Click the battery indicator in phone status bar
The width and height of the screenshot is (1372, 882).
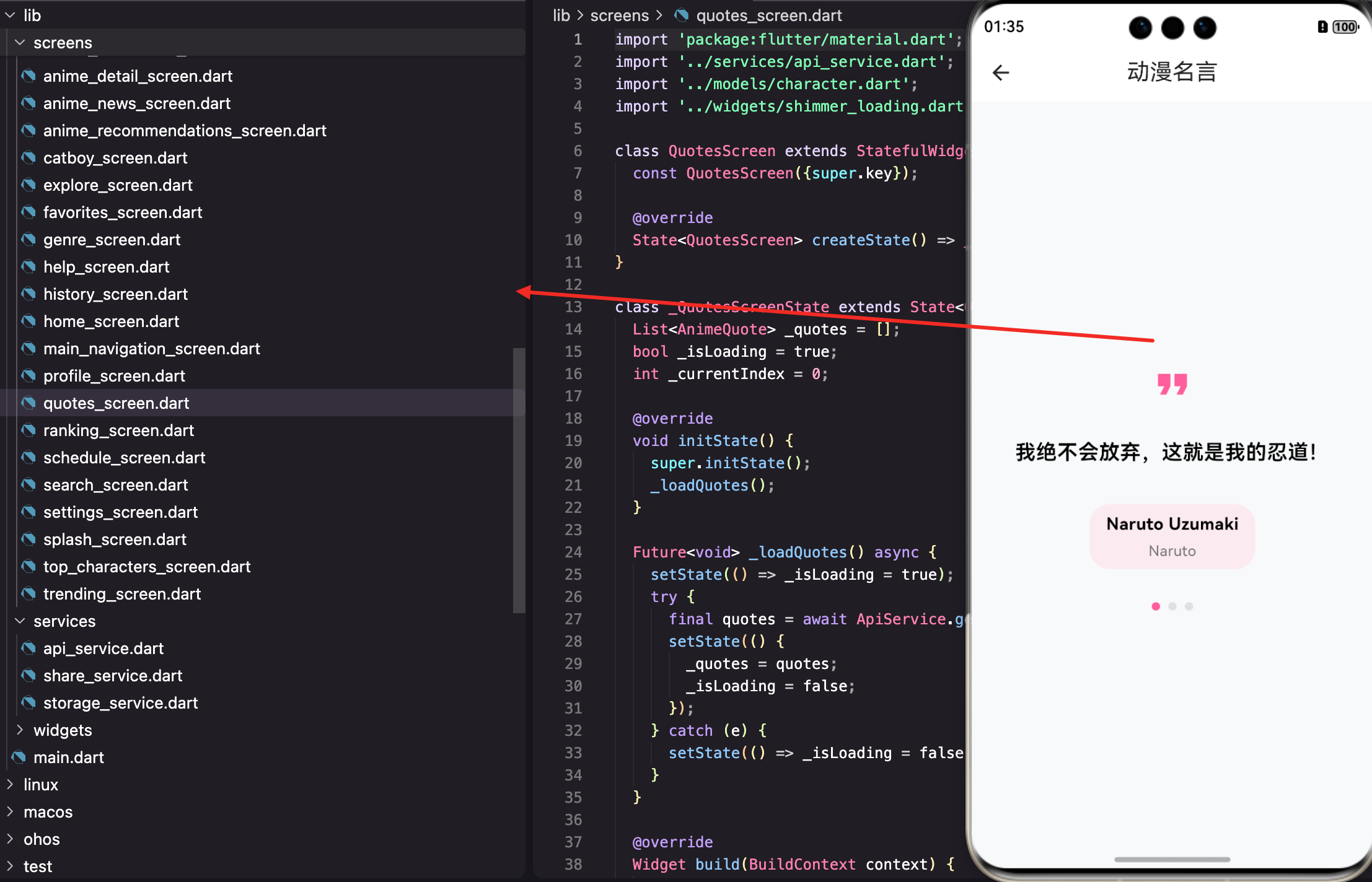tap(1344, 27)
